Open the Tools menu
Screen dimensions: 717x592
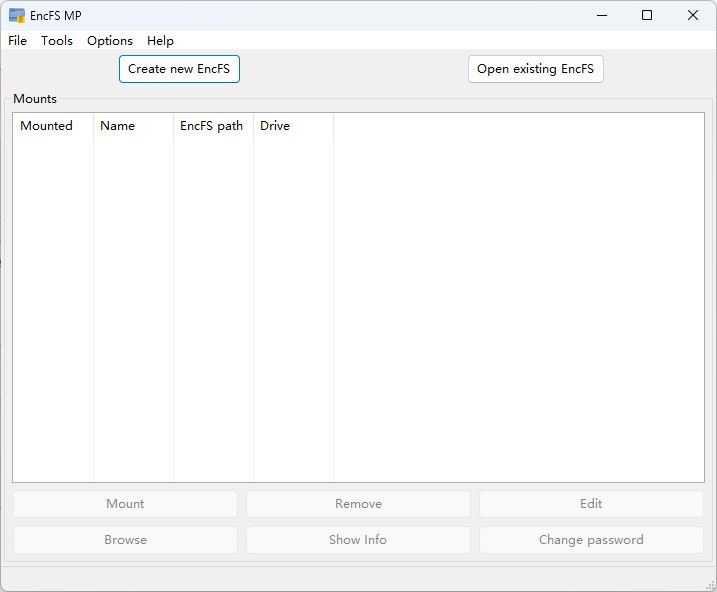pyautogui.click(x=57, y=41)
